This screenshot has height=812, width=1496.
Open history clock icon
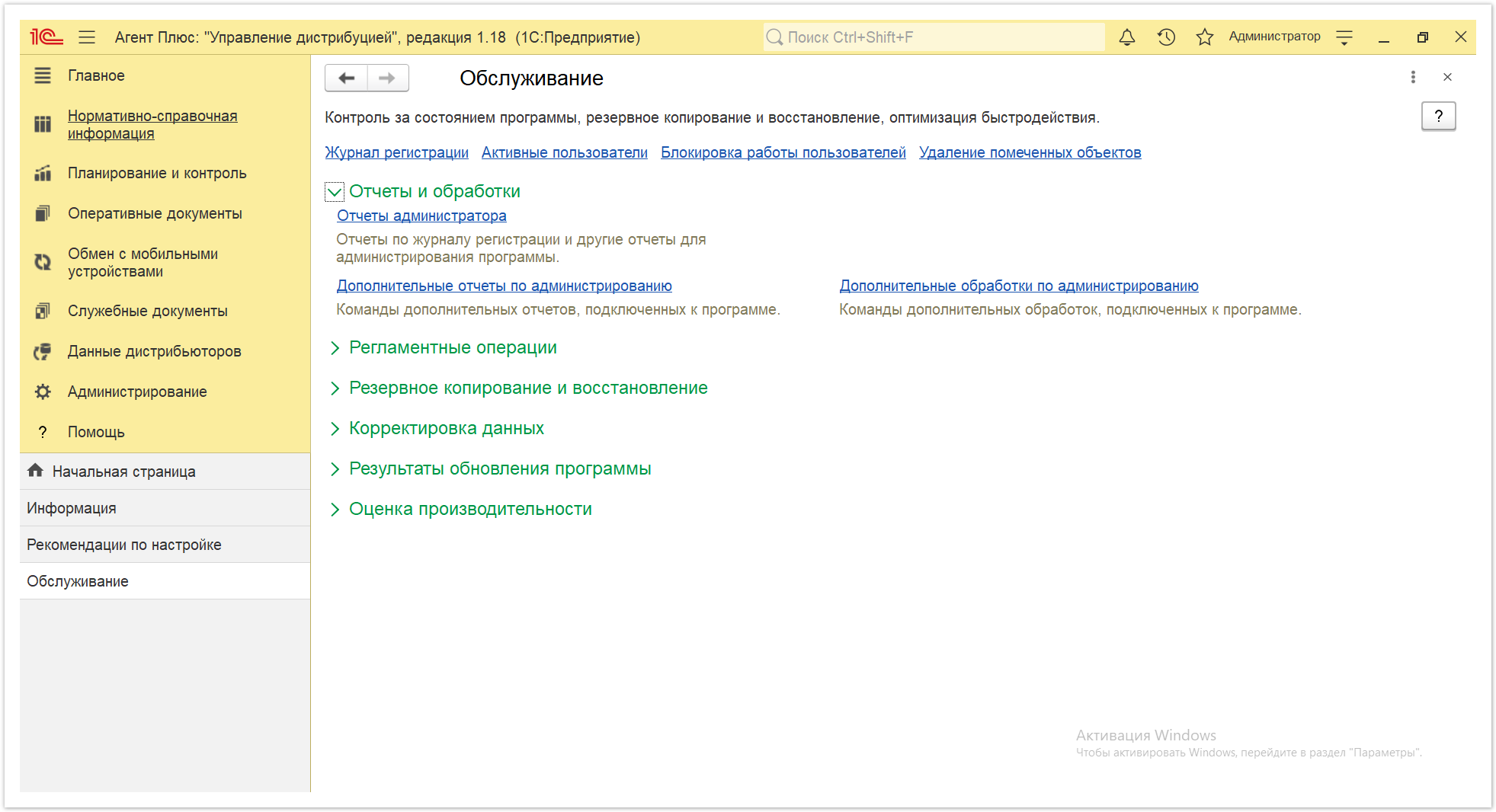pyautogui.click(x=1166, y=37)
